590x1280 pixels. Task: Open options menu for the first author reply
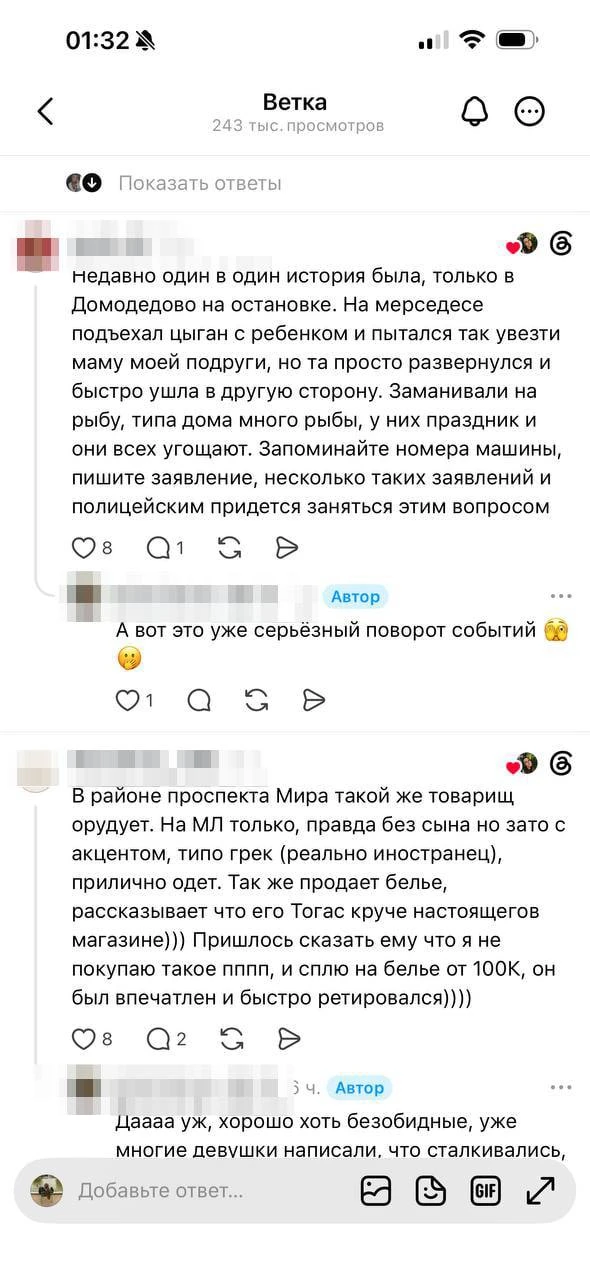(x=560, y=597)
